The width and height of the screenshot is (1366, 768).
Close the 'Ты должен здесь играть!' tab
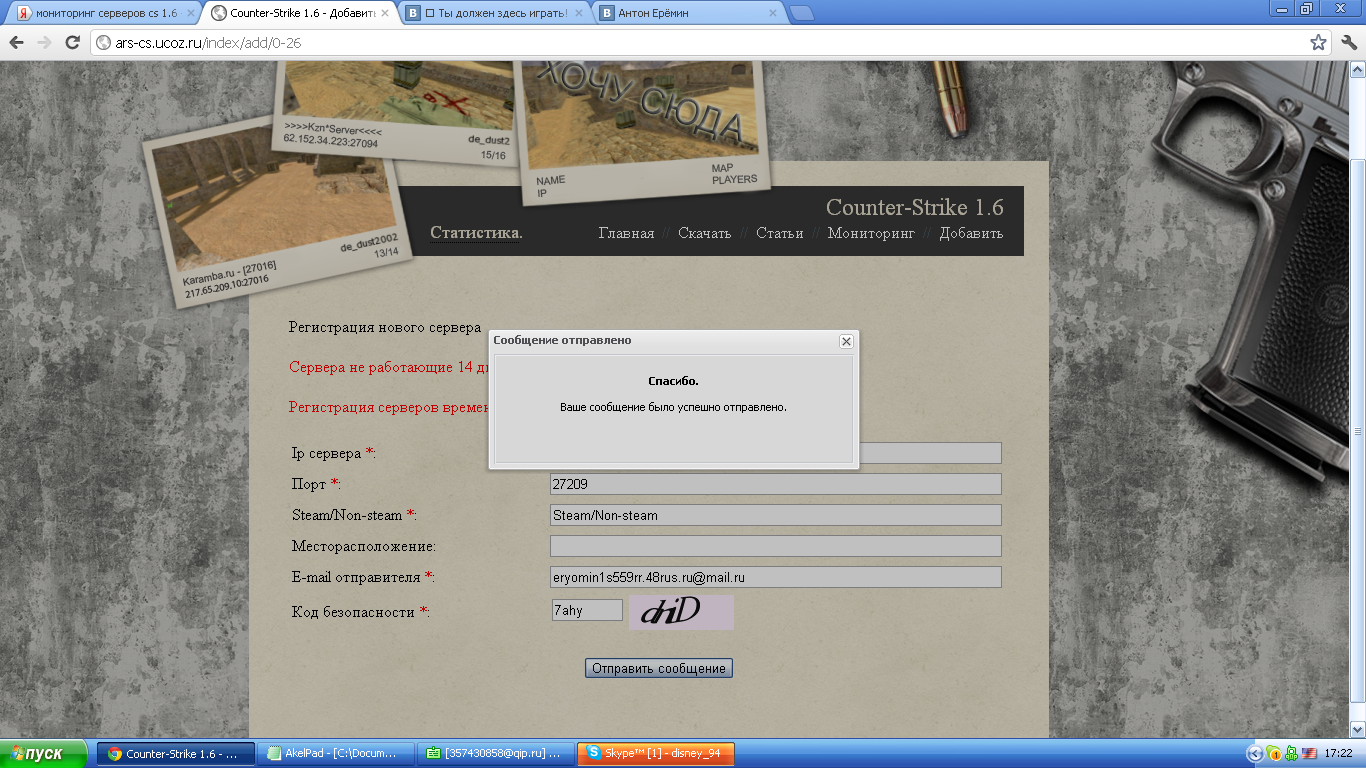tap(578, 14)
